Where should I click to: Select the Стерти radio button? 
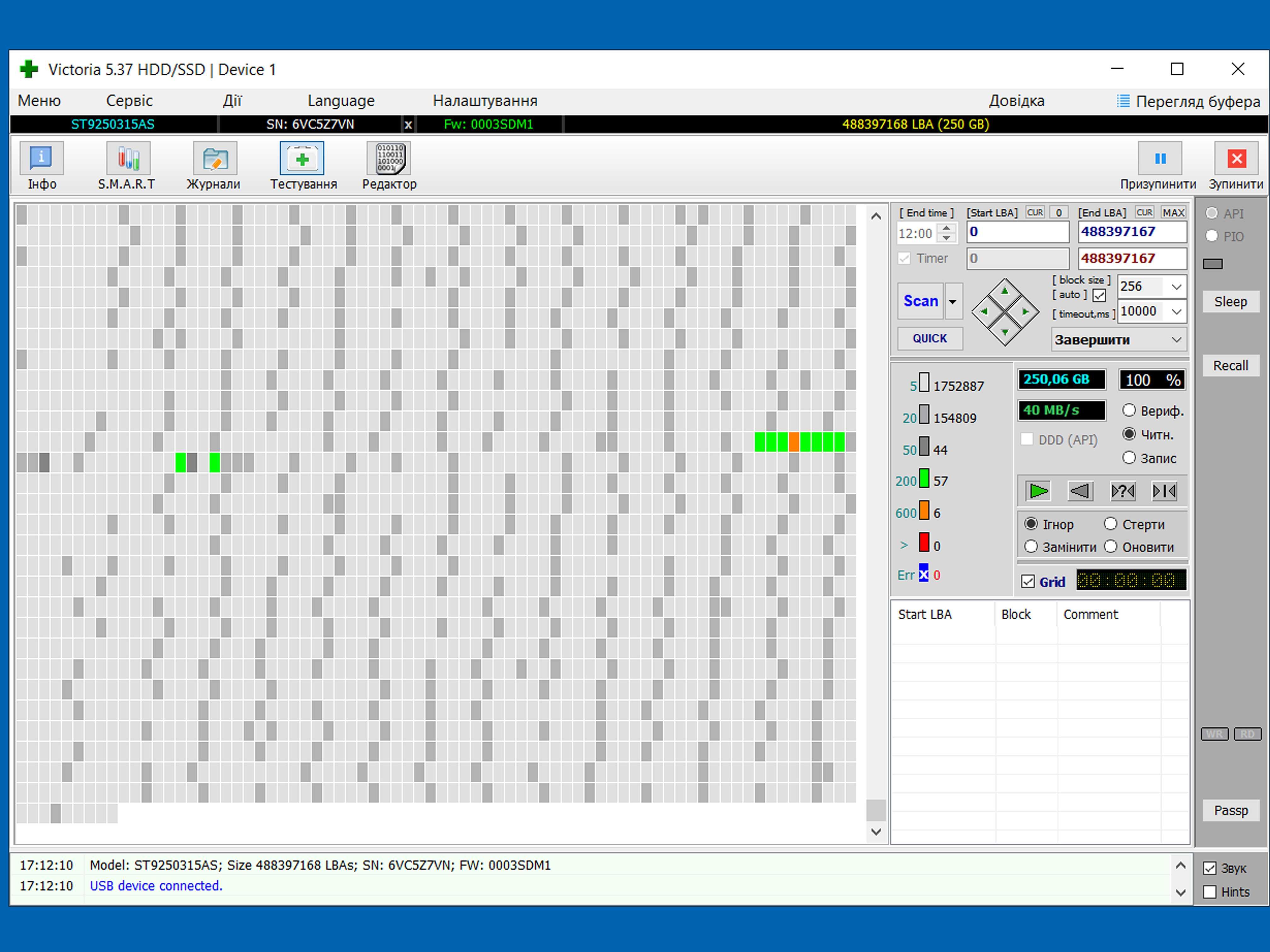[1110, 524]
